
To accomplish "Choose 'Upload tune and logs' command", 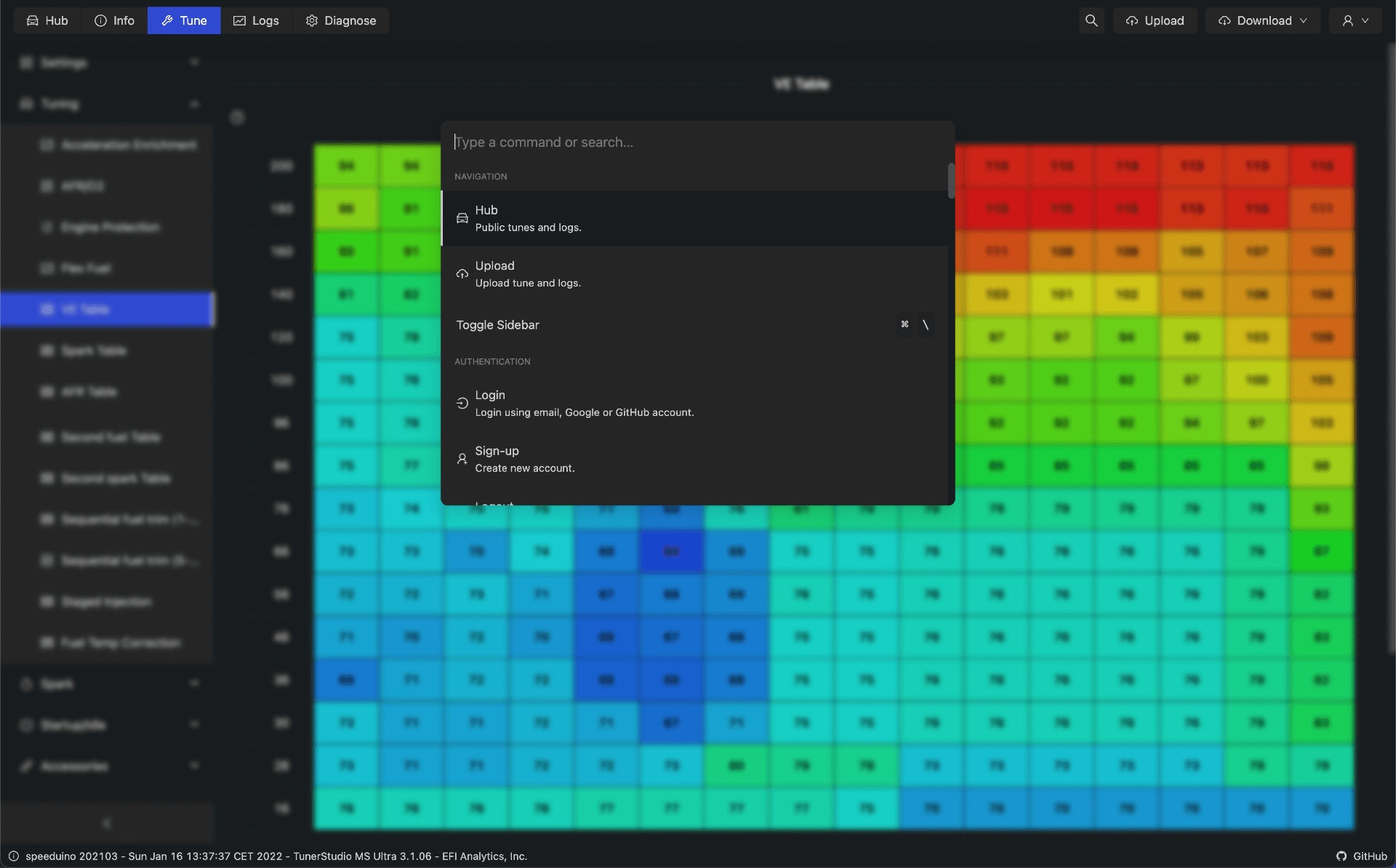I will pyautogui.click(x=695, y=274).
